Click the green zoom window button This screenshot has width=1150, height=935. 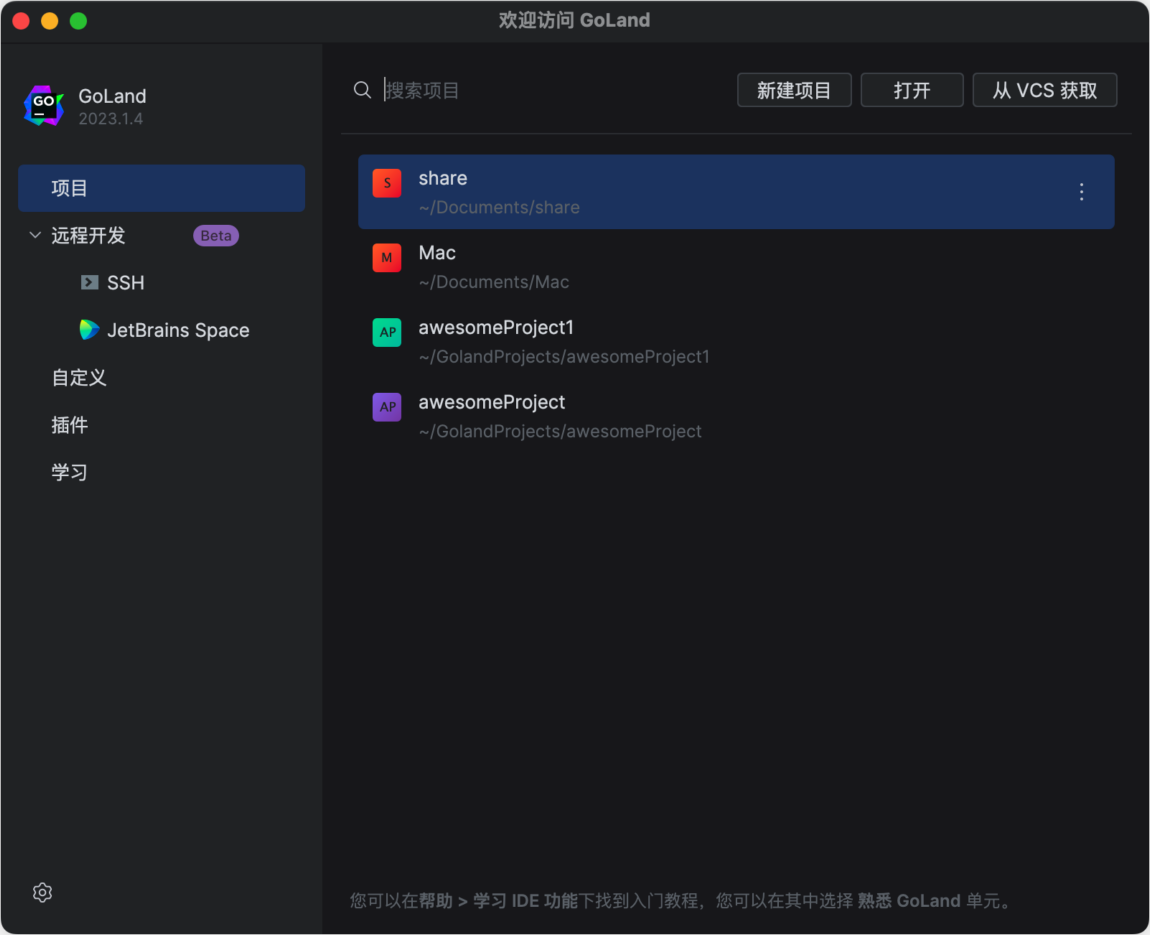point(78,21)
